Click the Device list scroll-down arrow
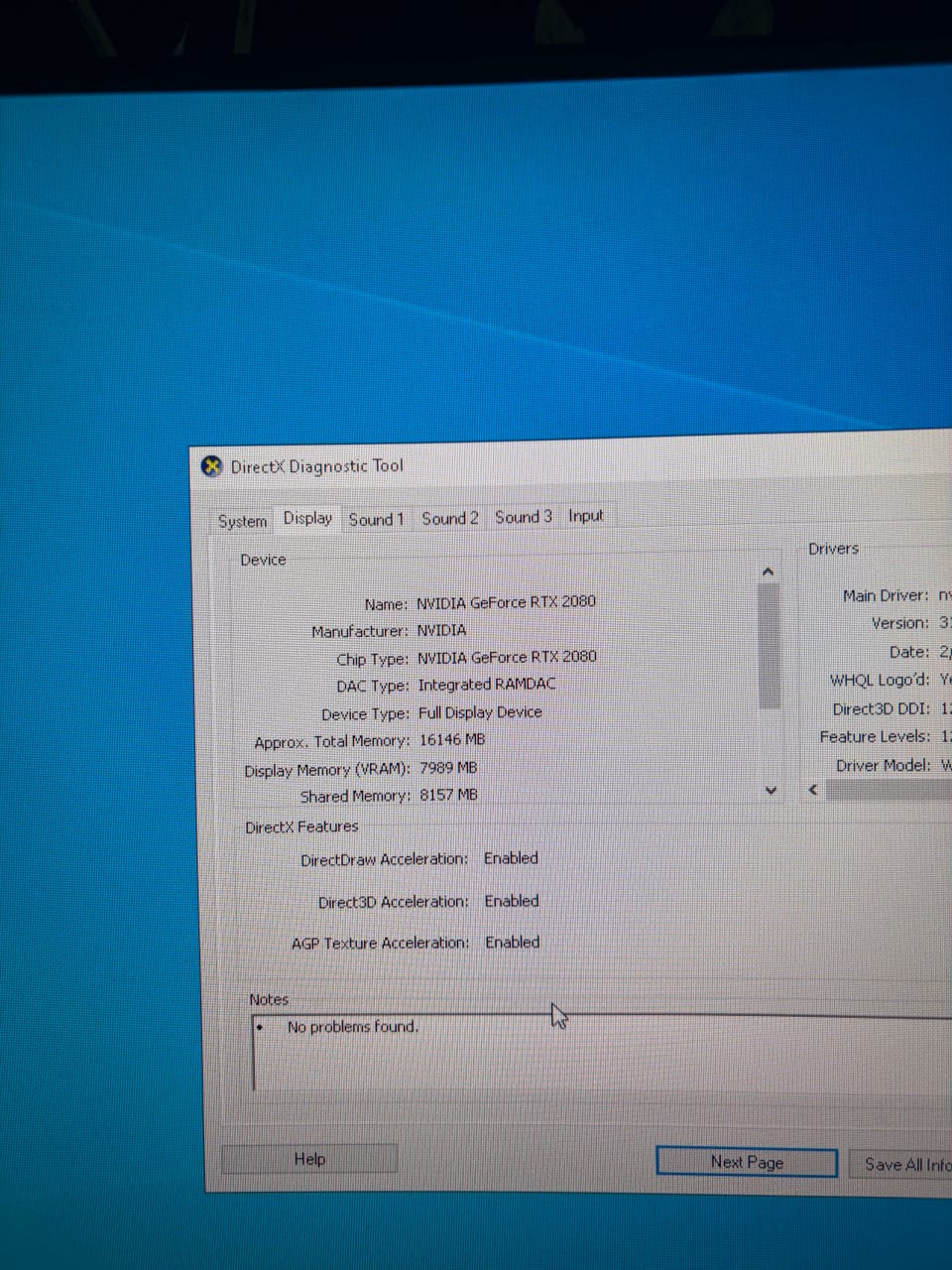The image size is (952, 1270). click(771, 790)
